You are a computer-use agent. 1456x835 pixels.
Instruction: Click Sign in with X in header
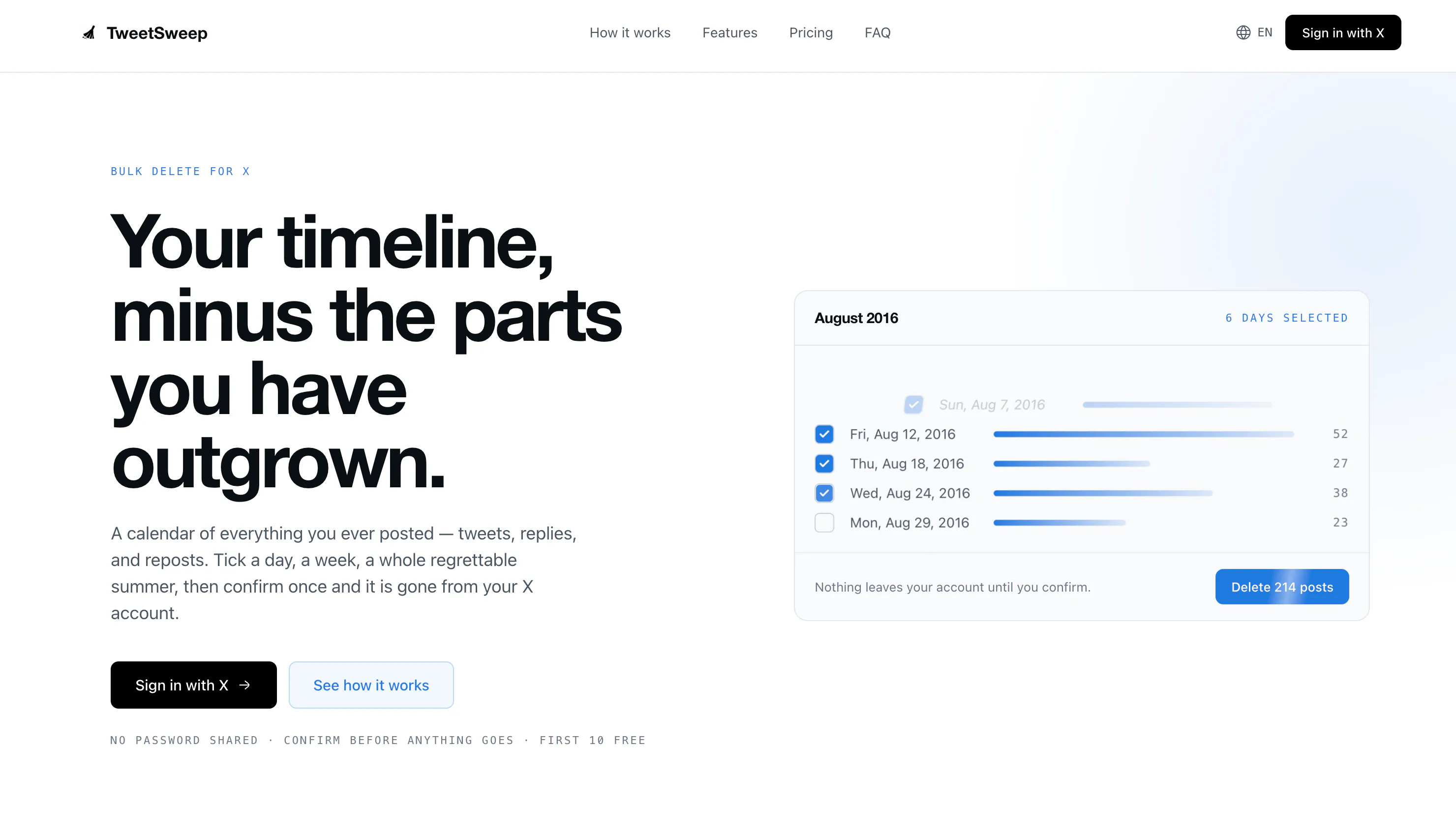click(1342, 32)
